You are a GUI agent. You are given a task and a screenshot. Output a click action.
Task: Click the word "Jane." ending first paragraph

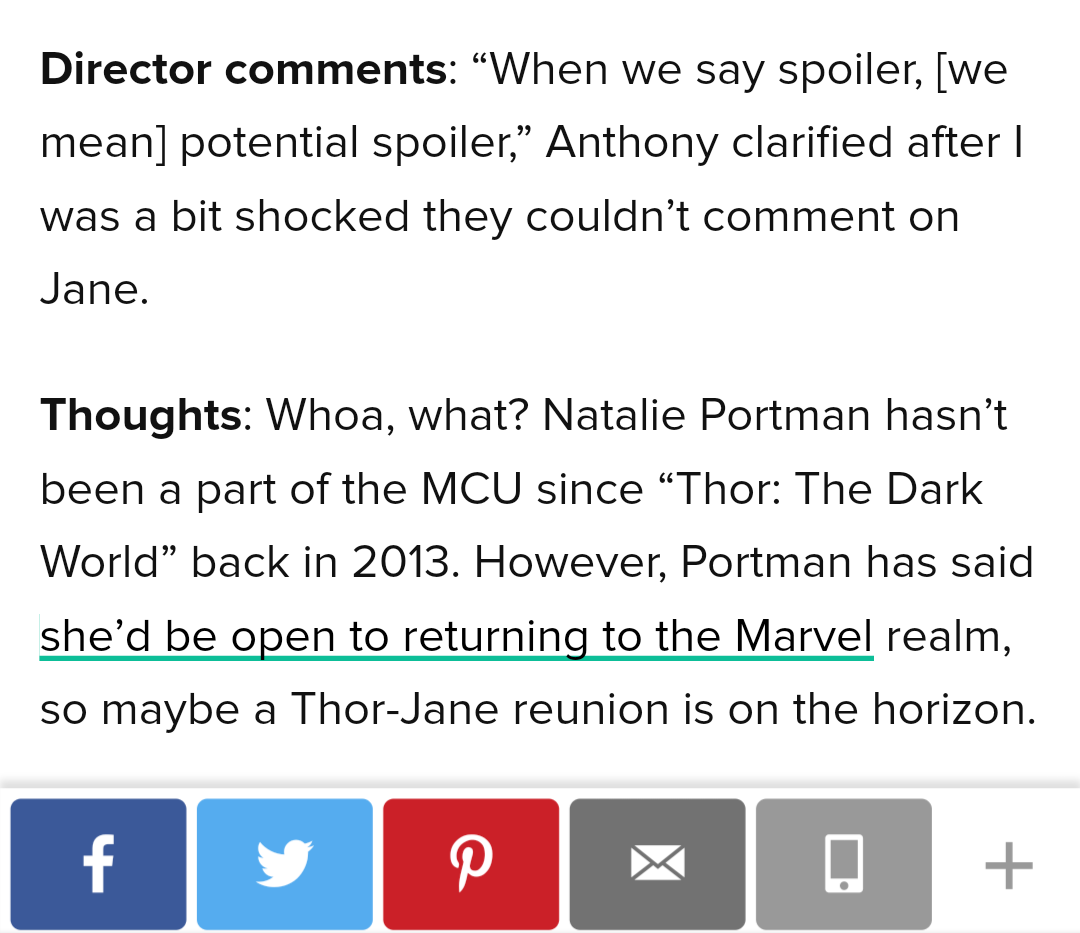[x=94, y=290]
